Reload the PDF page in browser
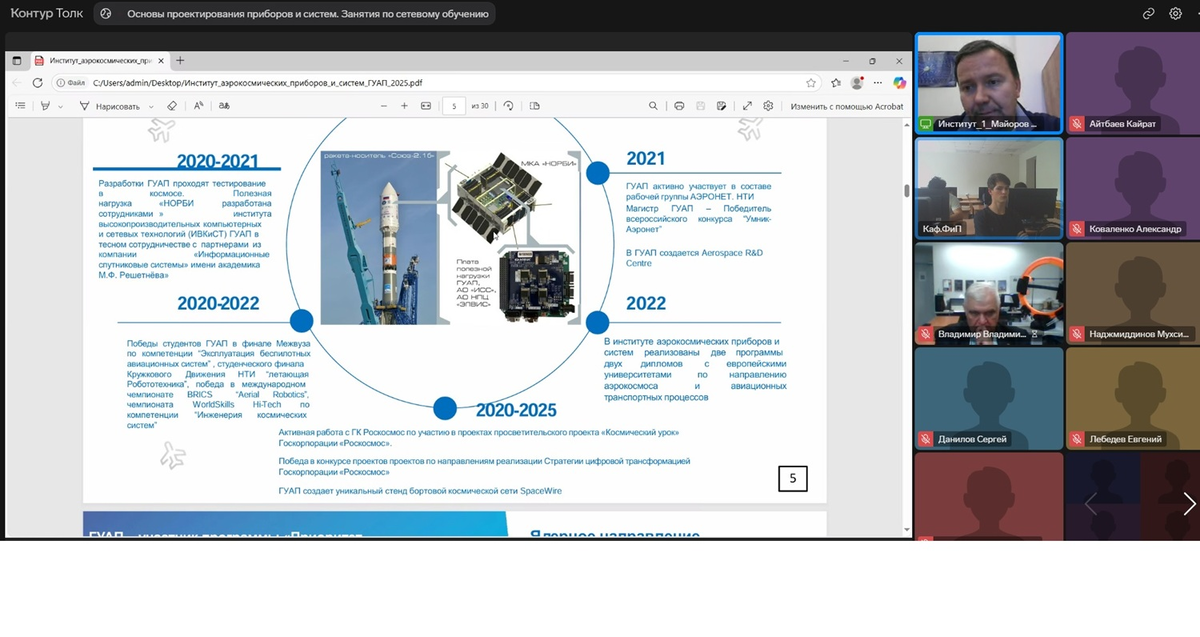 [x=38, y=83]
